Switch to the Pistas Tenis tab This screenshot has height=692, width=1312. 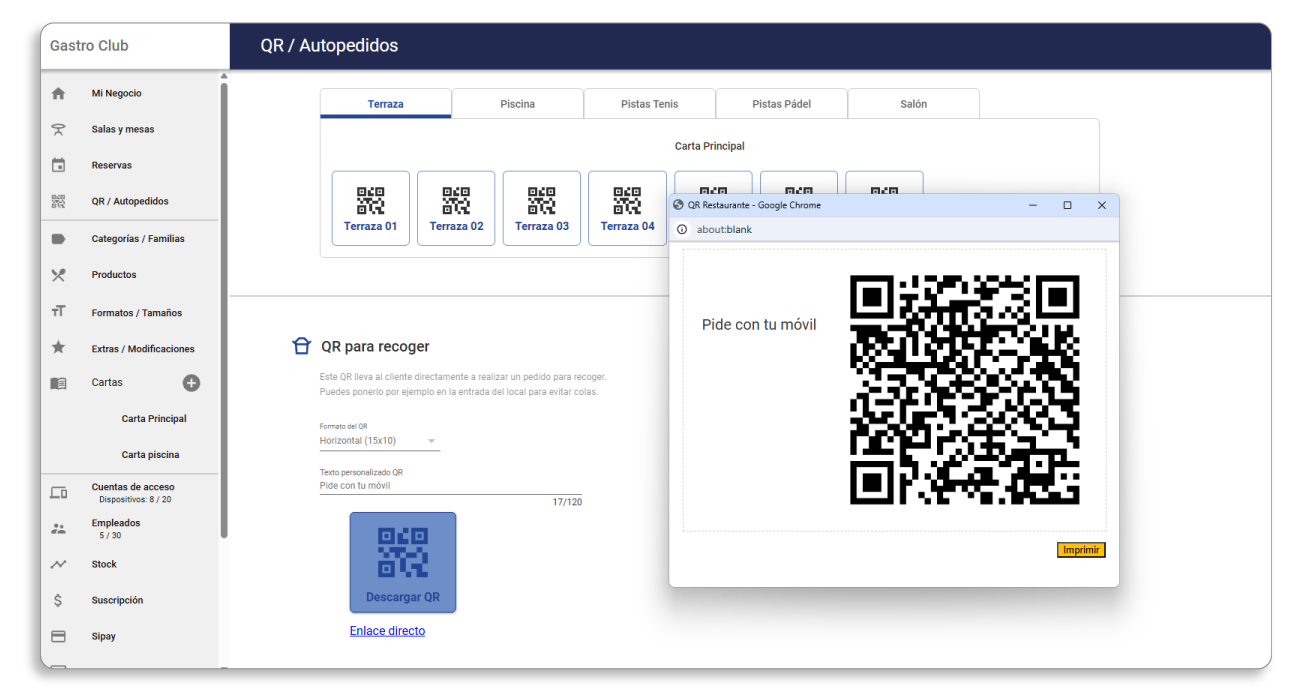click(650, 104)
